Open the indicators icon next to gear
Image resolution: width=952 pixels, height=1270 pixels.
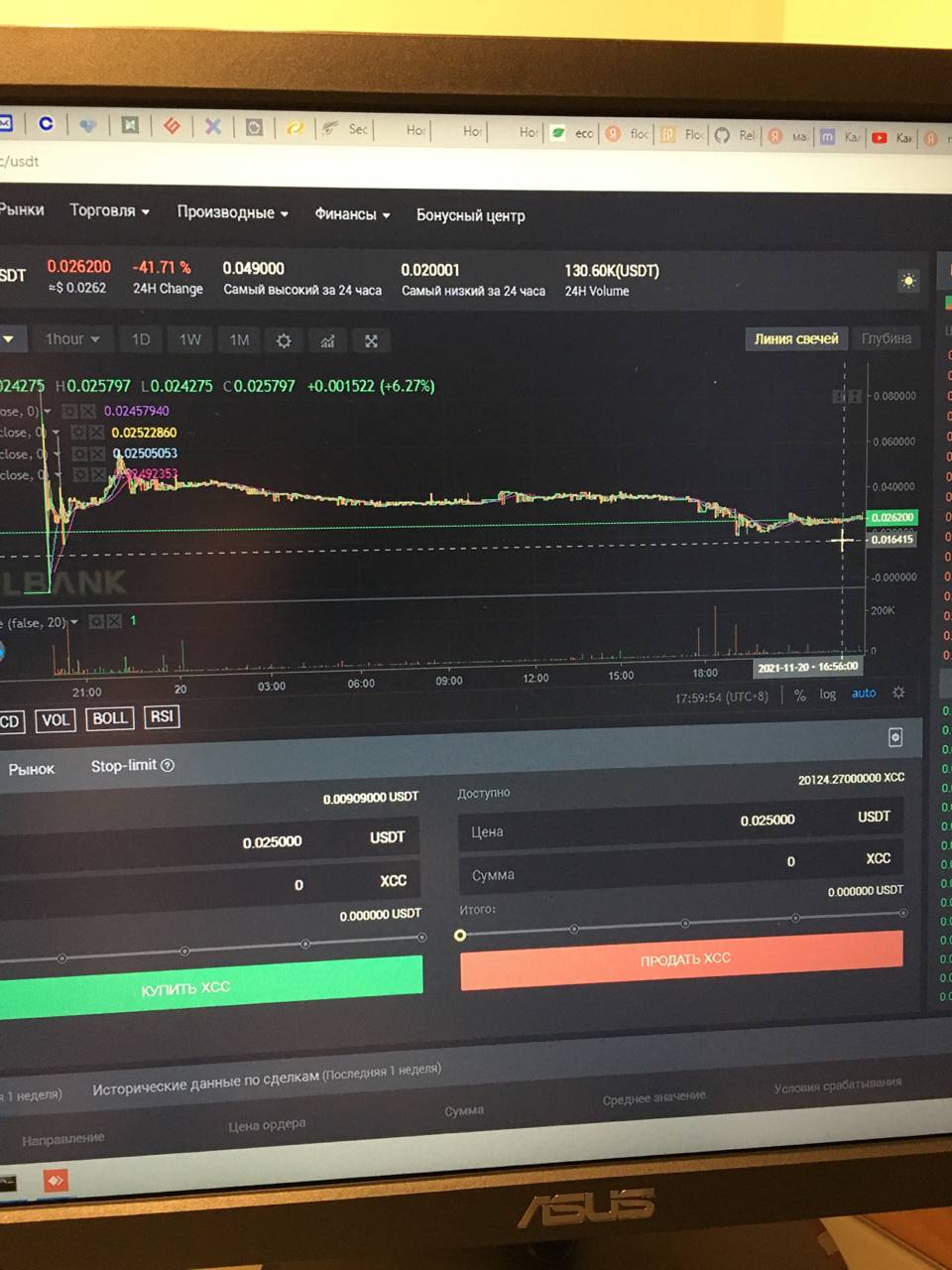(x=327, y=341)
